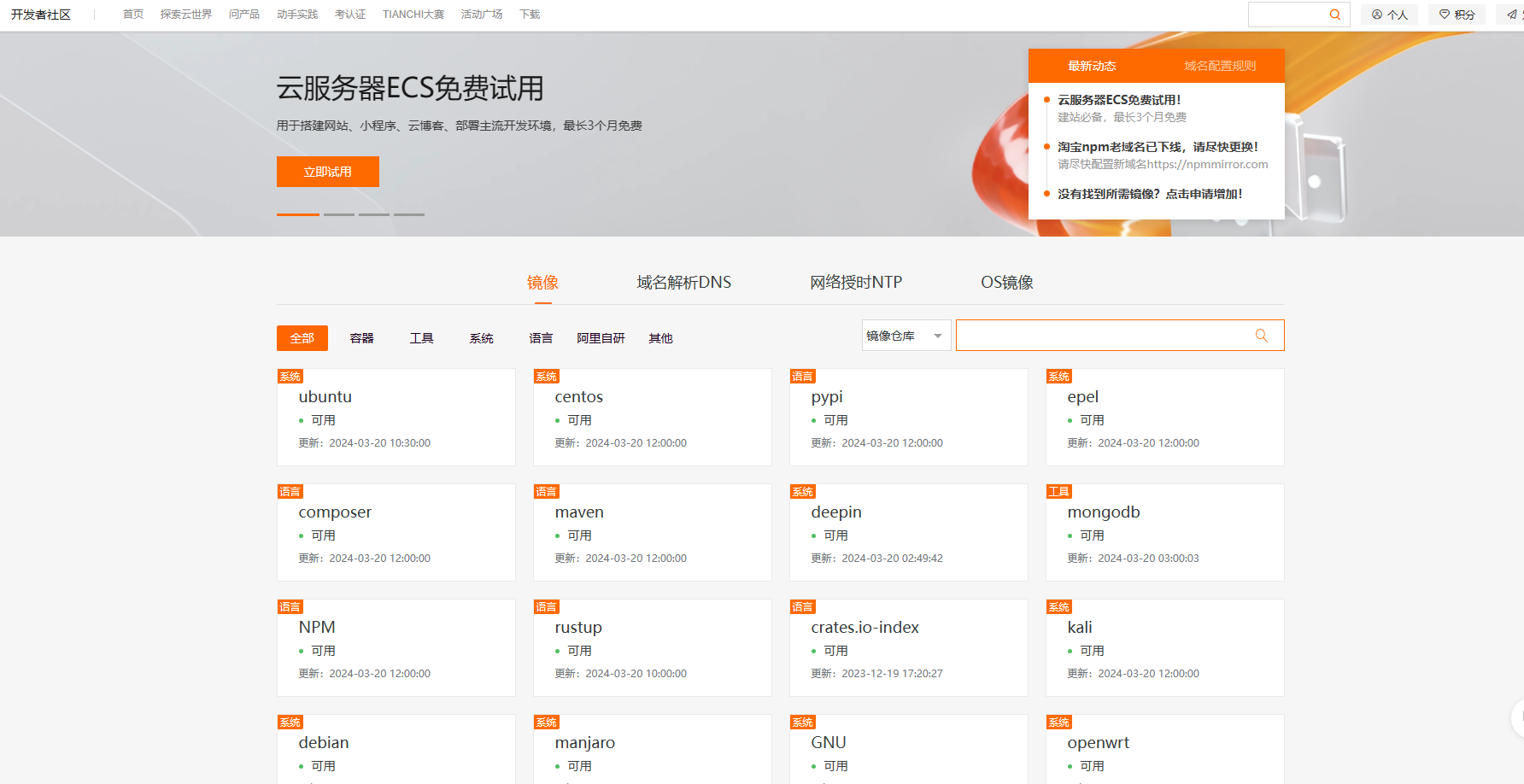Screen dimensions: 1524x784
Task: Open the openwrt mirror card
Action: [1165, 750]
